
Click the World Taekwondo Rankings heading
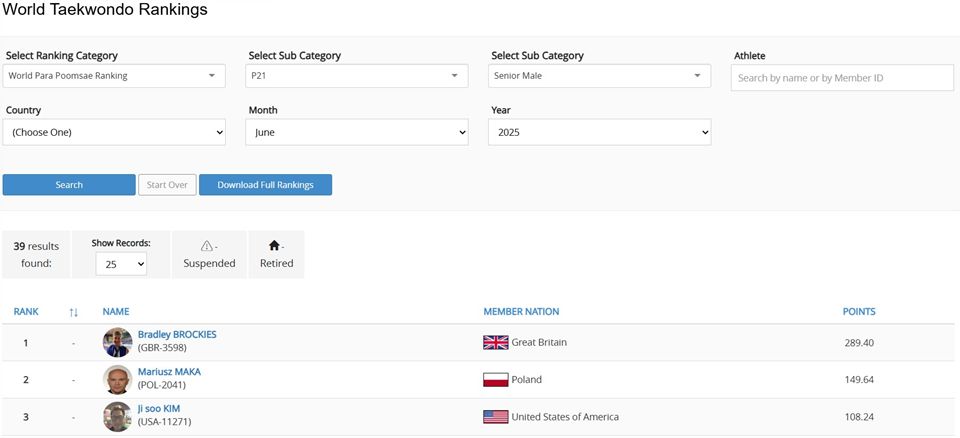[x=105, y=9]
